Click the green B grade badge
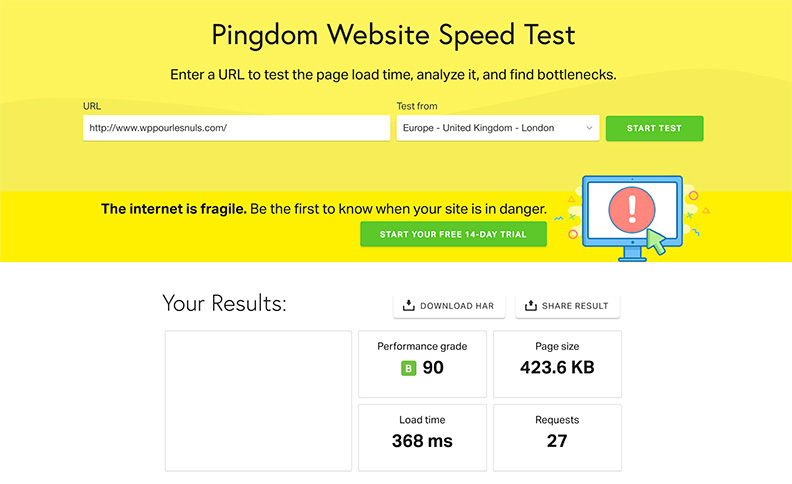The height and width of the screenshot is (484, 792). (x=408, y=368)
